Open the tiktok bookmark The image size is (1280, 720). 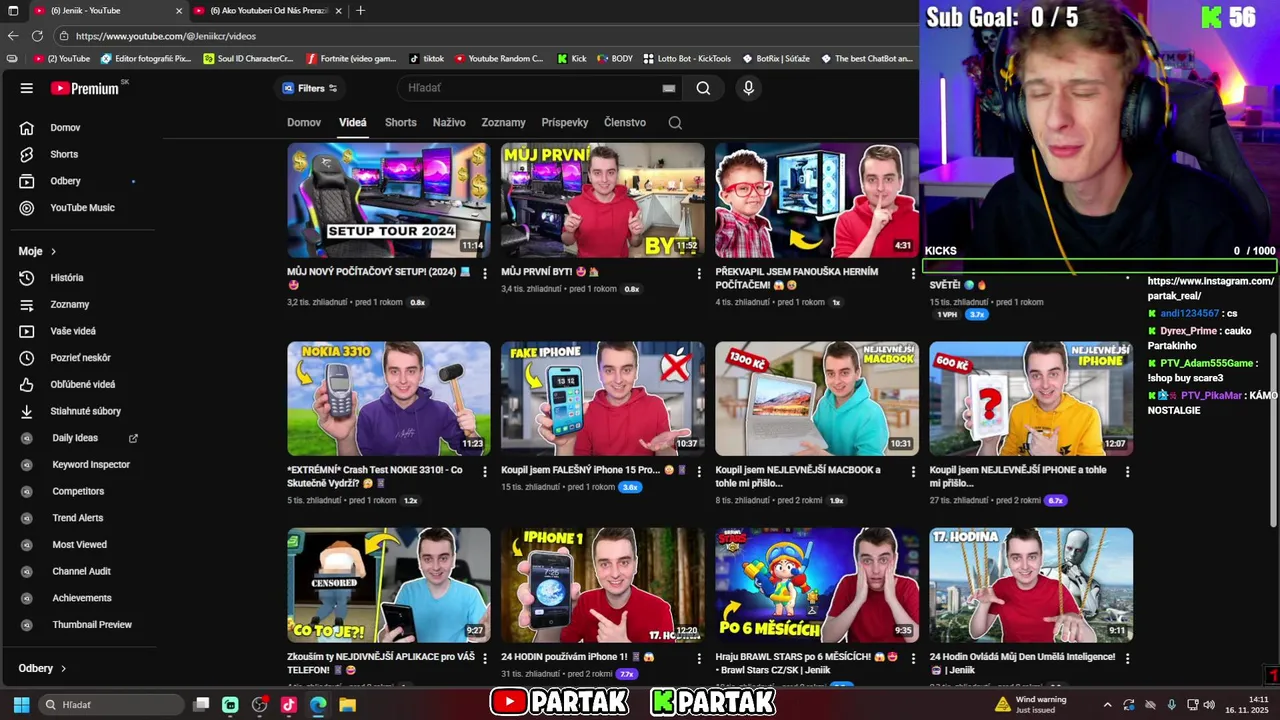pyautogui.click(x=425, y=59)
